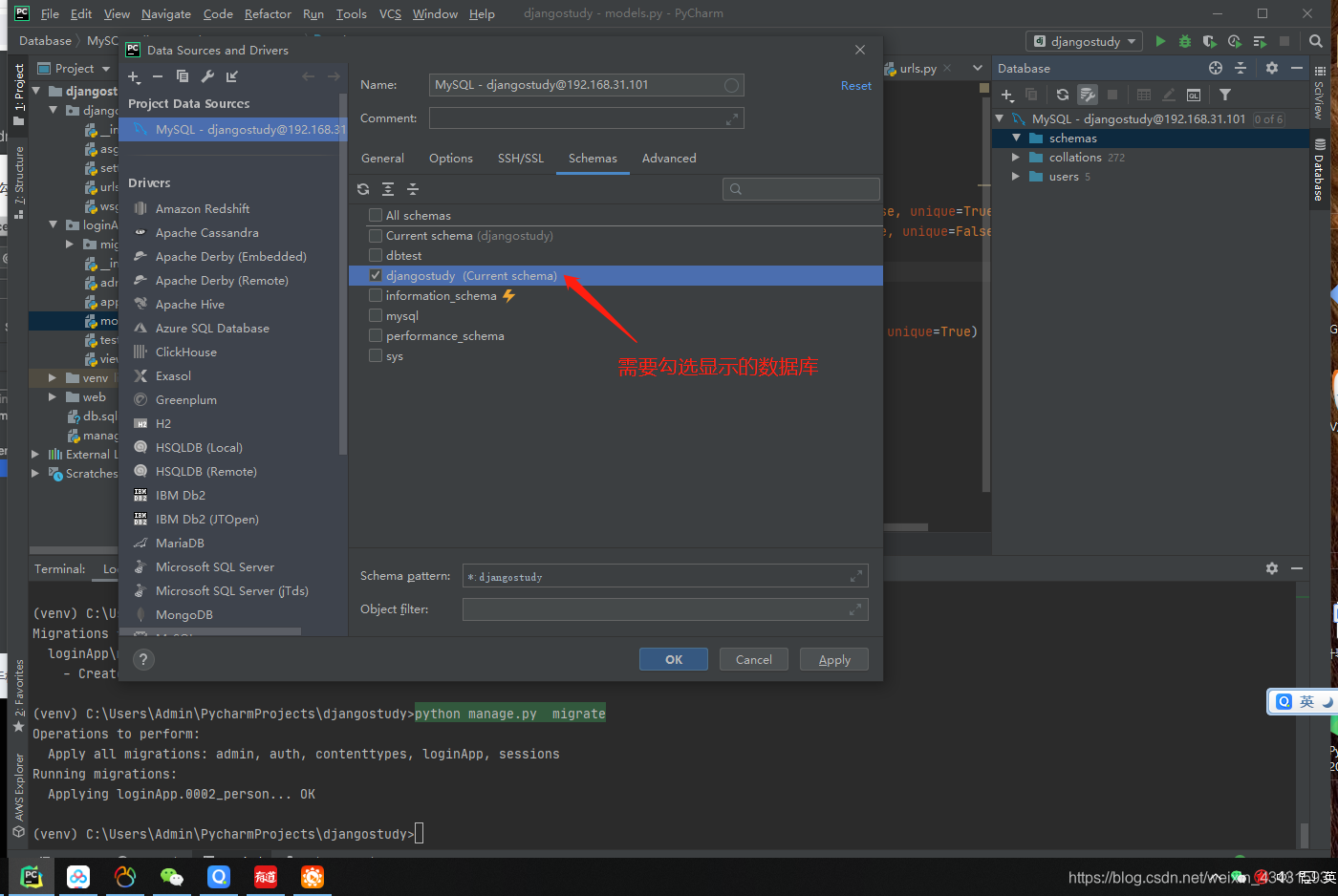The image size is (1338, 896).
Task: Check the mysql schema checkbox
Action: click(376, 315)
